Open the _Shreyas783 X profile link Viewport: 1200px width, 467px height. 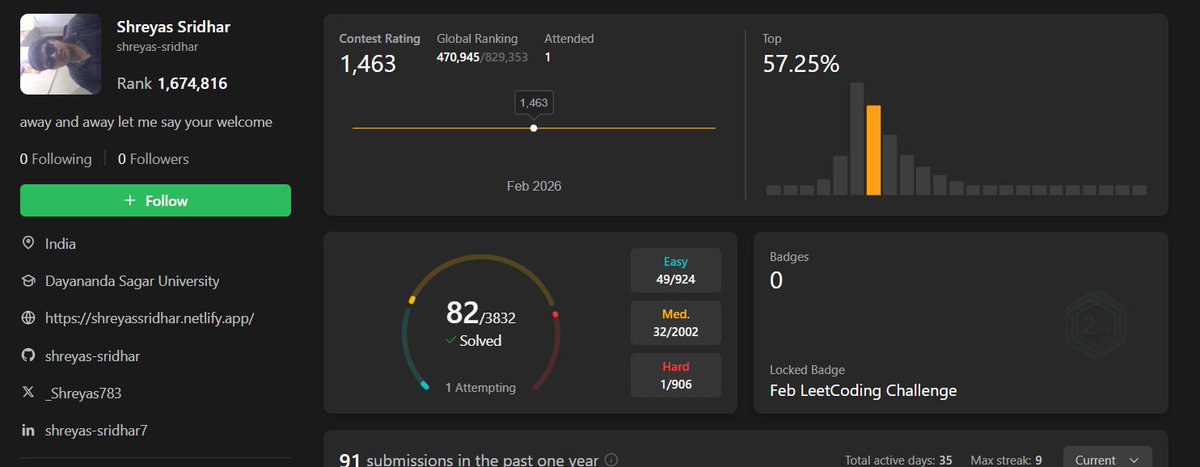pos(83,393)
